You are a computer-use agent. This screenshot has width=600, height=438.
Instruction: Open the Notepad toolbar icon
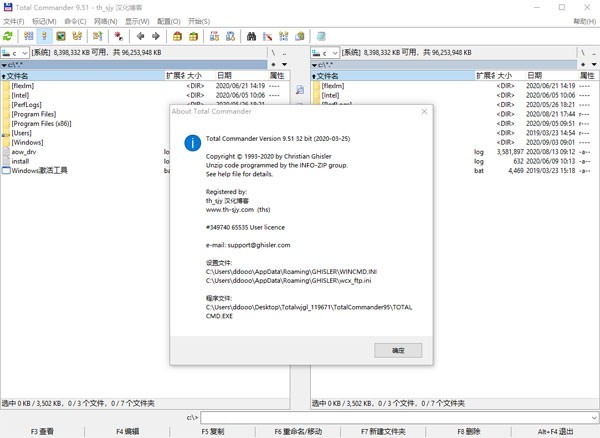click(x=321, y=36)
